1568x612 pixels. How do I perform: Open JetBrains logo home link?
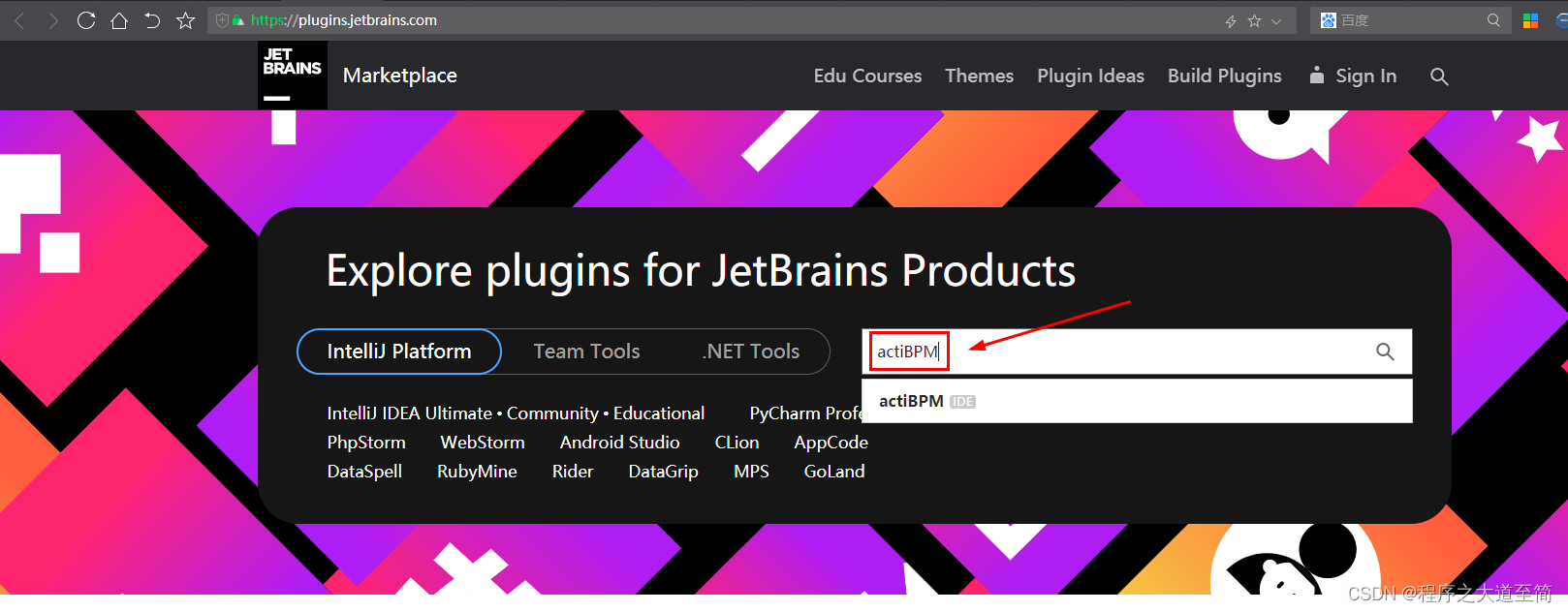tap(293, 75)
